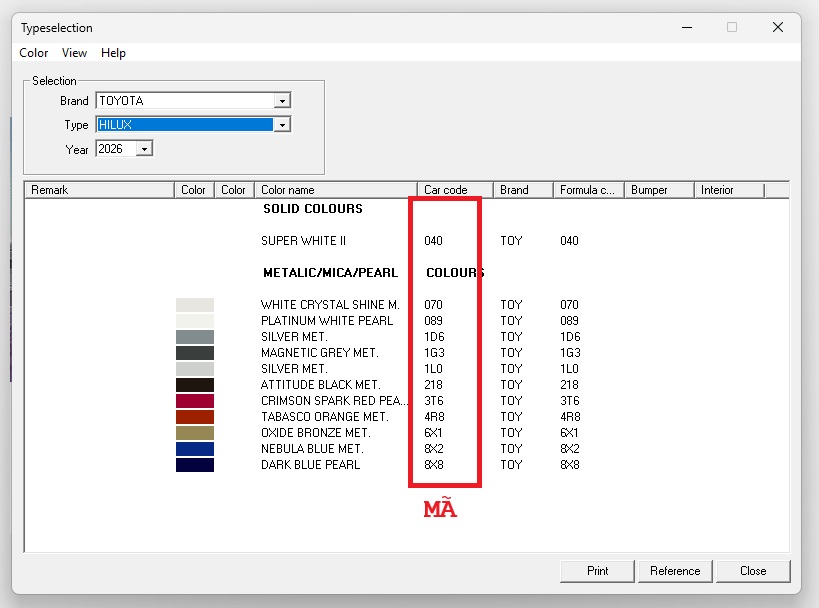Image resolution: width=819 pixels, height=608 pixels.
Task: Select OXIDE BRONZE MET. row text
Action: [316, 433]
